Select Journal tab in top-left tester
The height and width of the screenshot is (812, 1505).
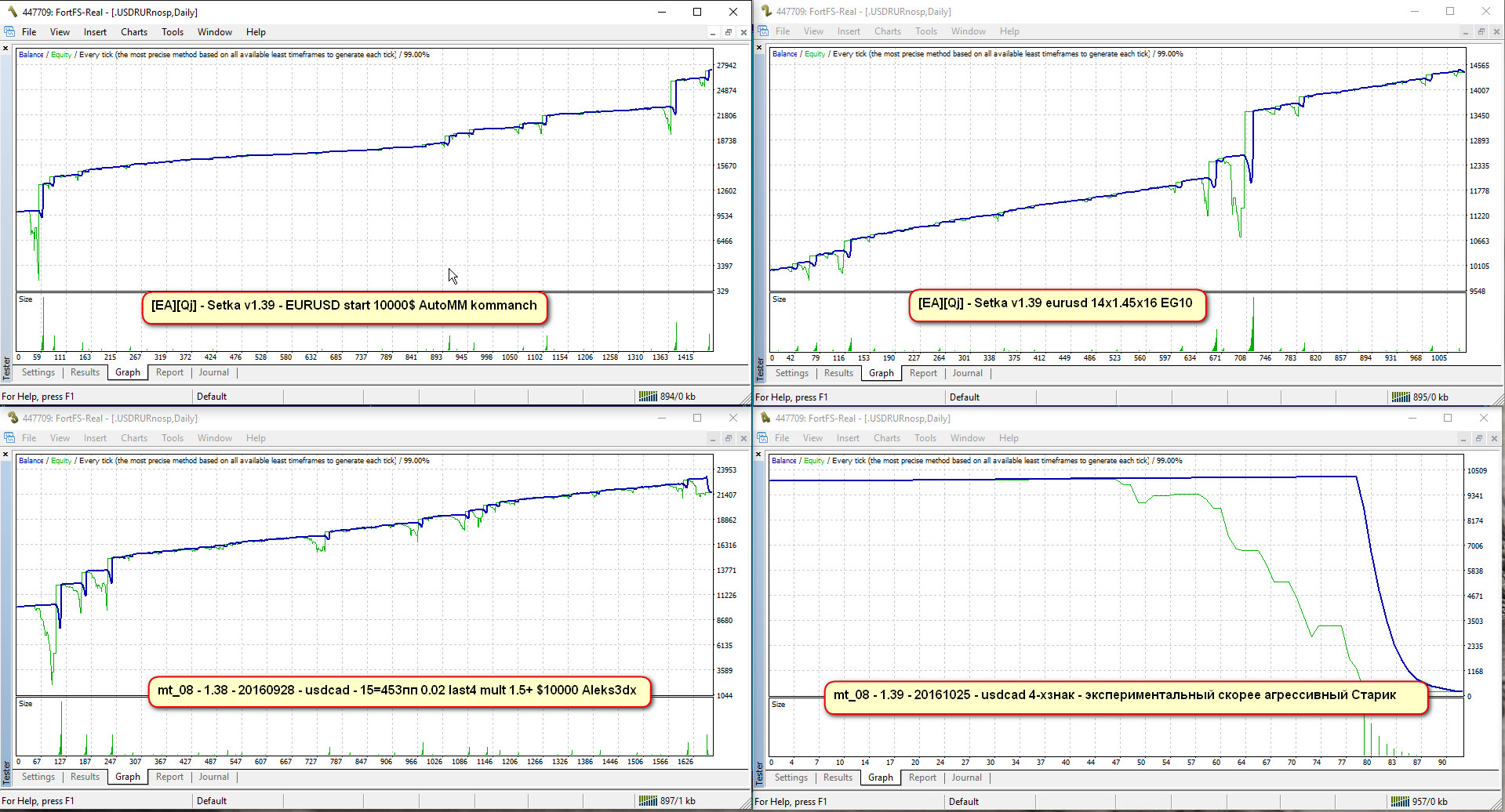pyautogui.click(x=214, y=372)
